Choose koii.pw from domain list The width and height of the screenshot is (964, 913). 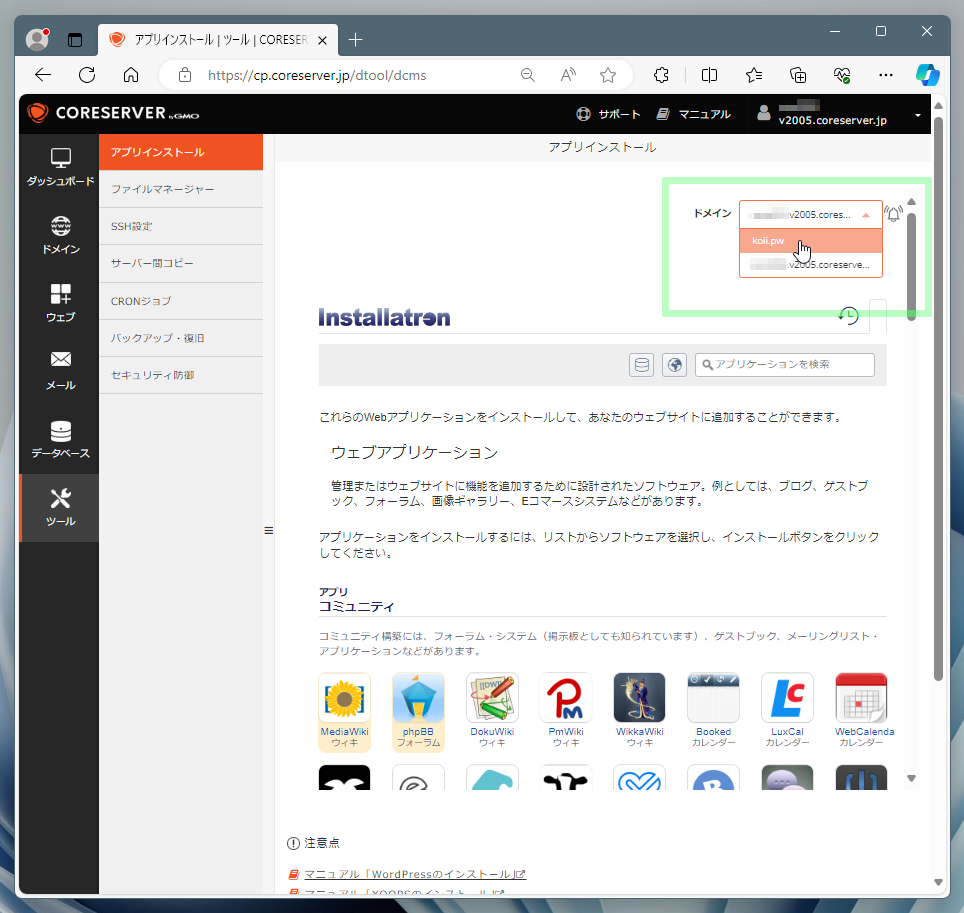click(x=810, y=240)
